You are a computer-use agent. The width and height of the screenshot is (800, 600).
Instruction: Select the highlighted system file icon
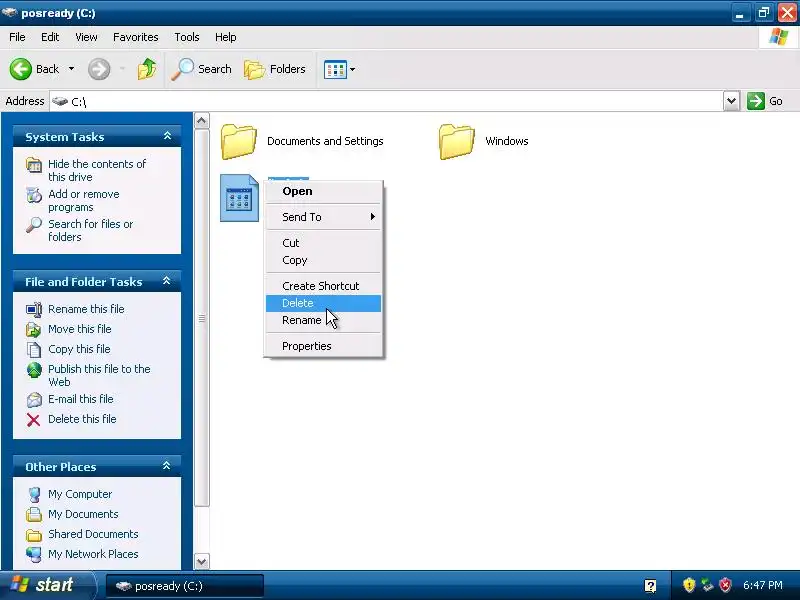[239, 198]
